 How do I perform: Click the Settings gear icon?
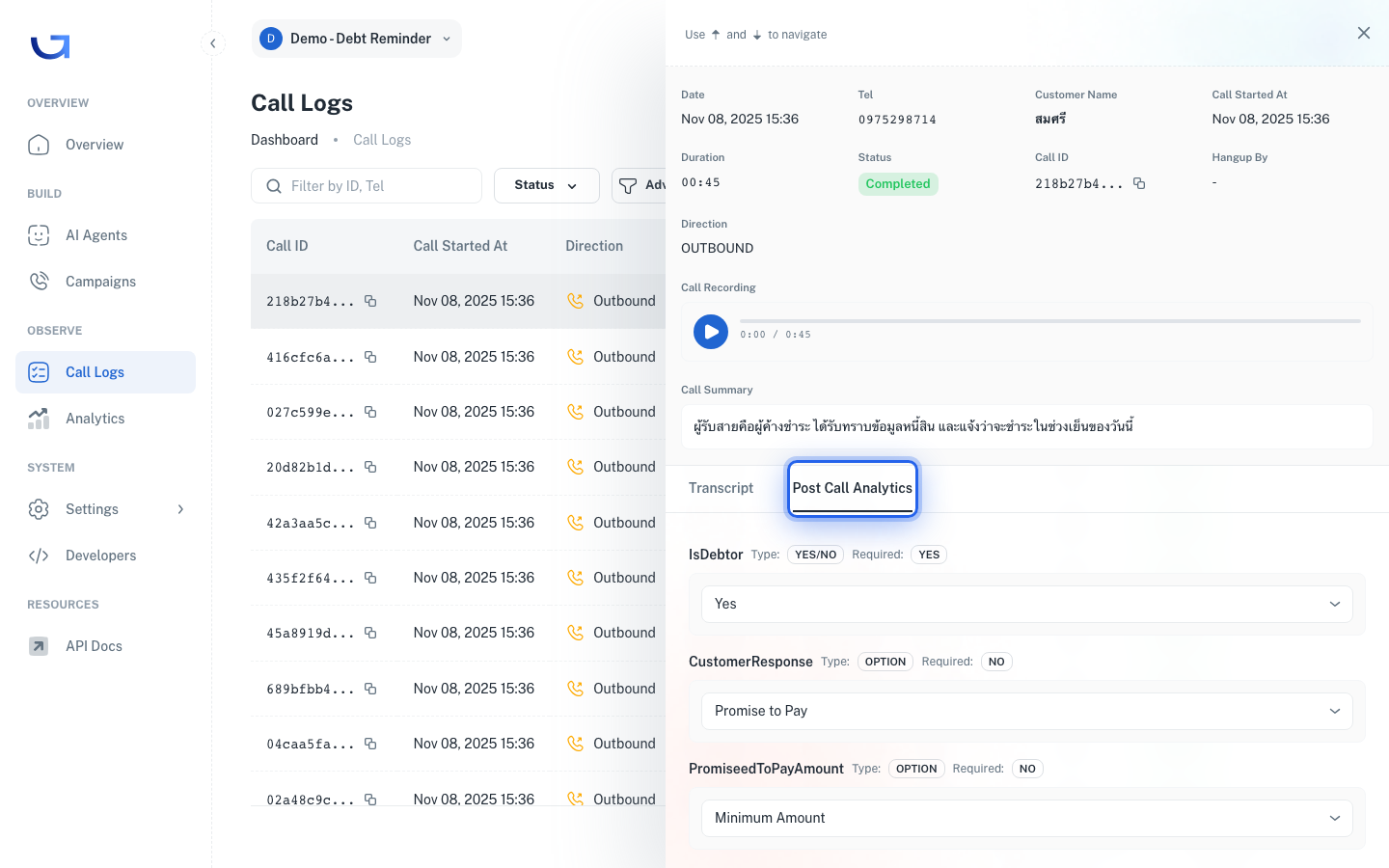[x=39, y=509]
